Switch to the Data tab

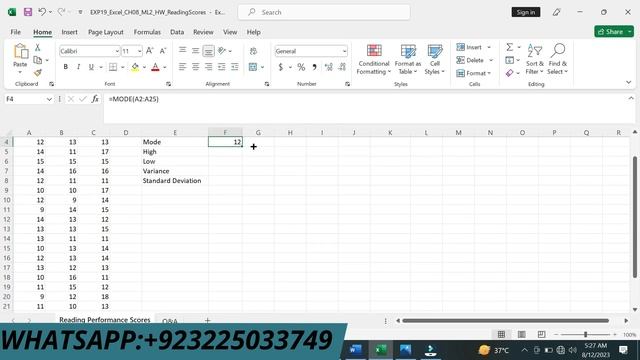point(177,32)
